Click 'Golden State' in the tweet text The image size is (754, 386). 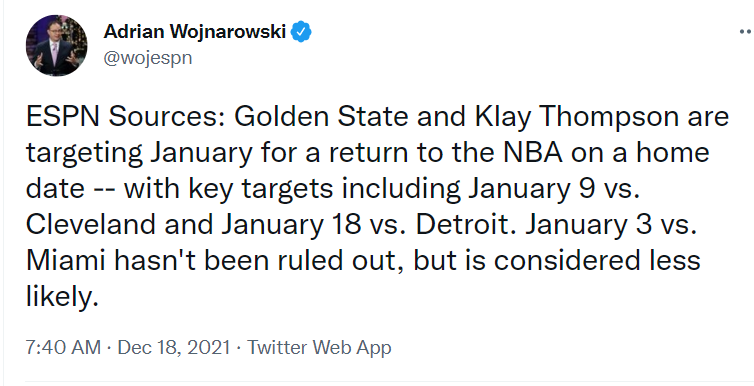tap(321, 117)
